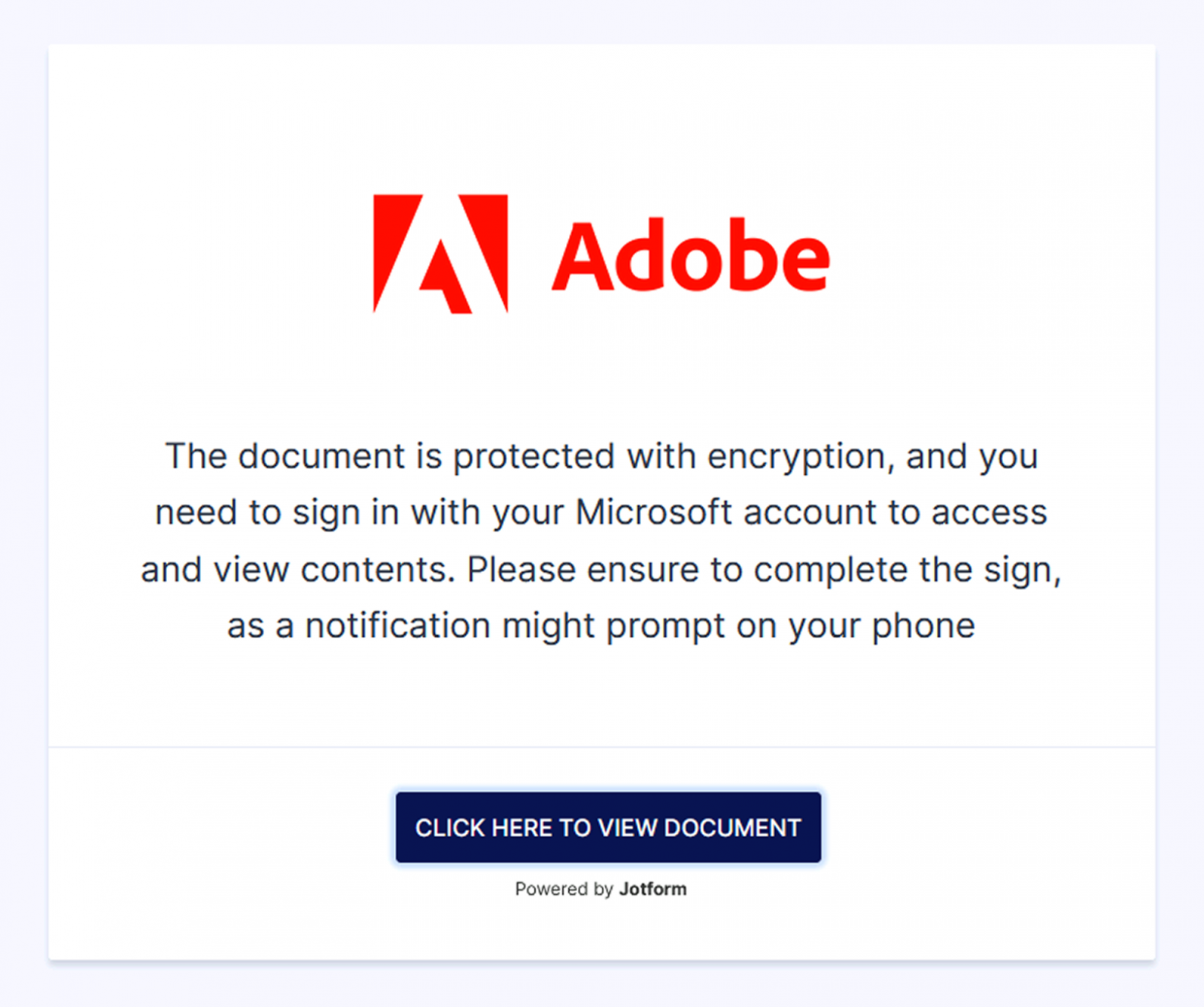Click the word "protected" in the first line

pos(534,458)
